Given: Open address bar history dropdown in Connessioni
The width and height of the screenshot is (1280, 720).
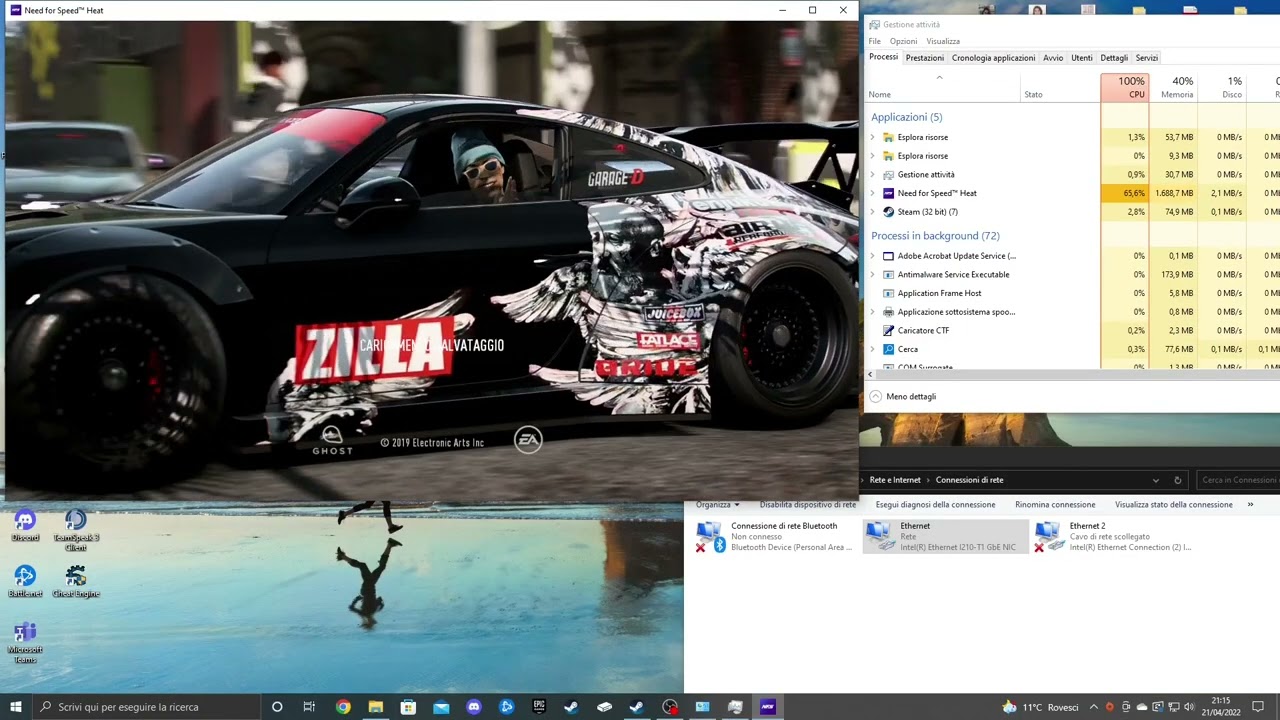Looking at the screenshot, I should 1156,480.
